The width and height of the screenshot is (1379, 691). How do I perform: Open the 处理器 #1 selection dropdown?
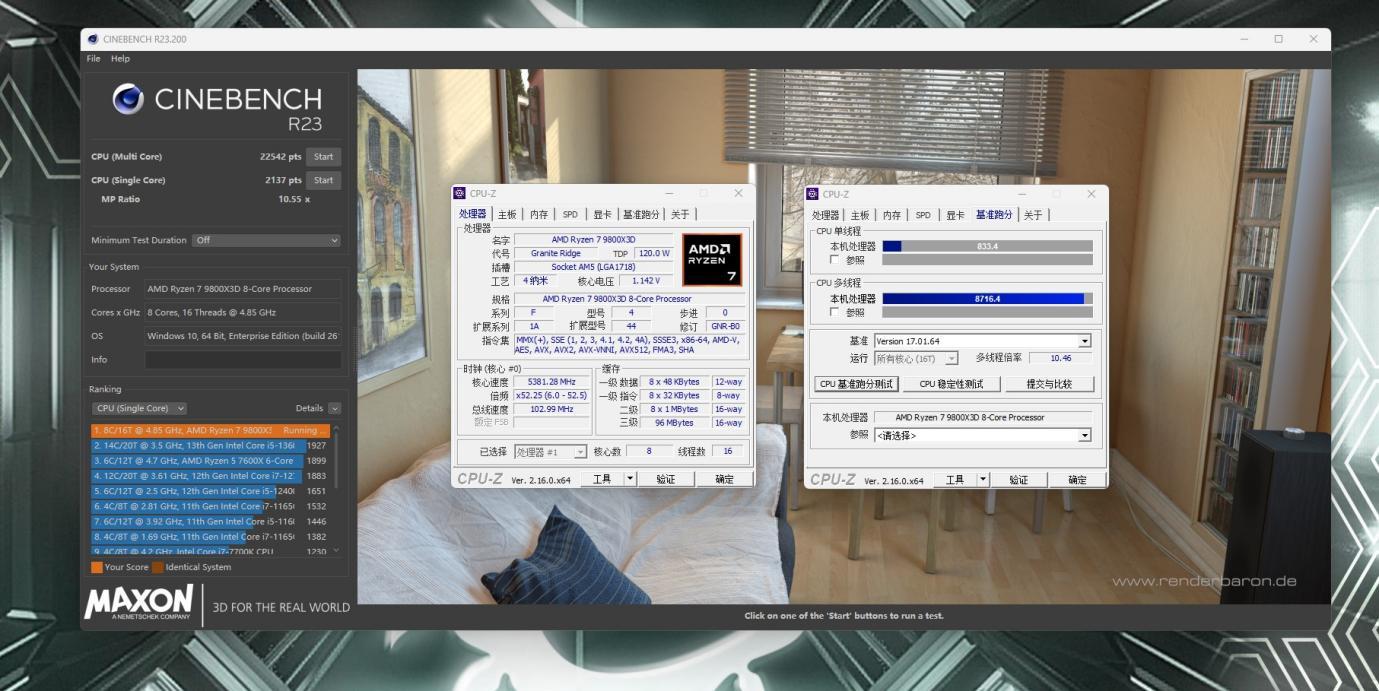pyautogui.click(x=550, y=452)
